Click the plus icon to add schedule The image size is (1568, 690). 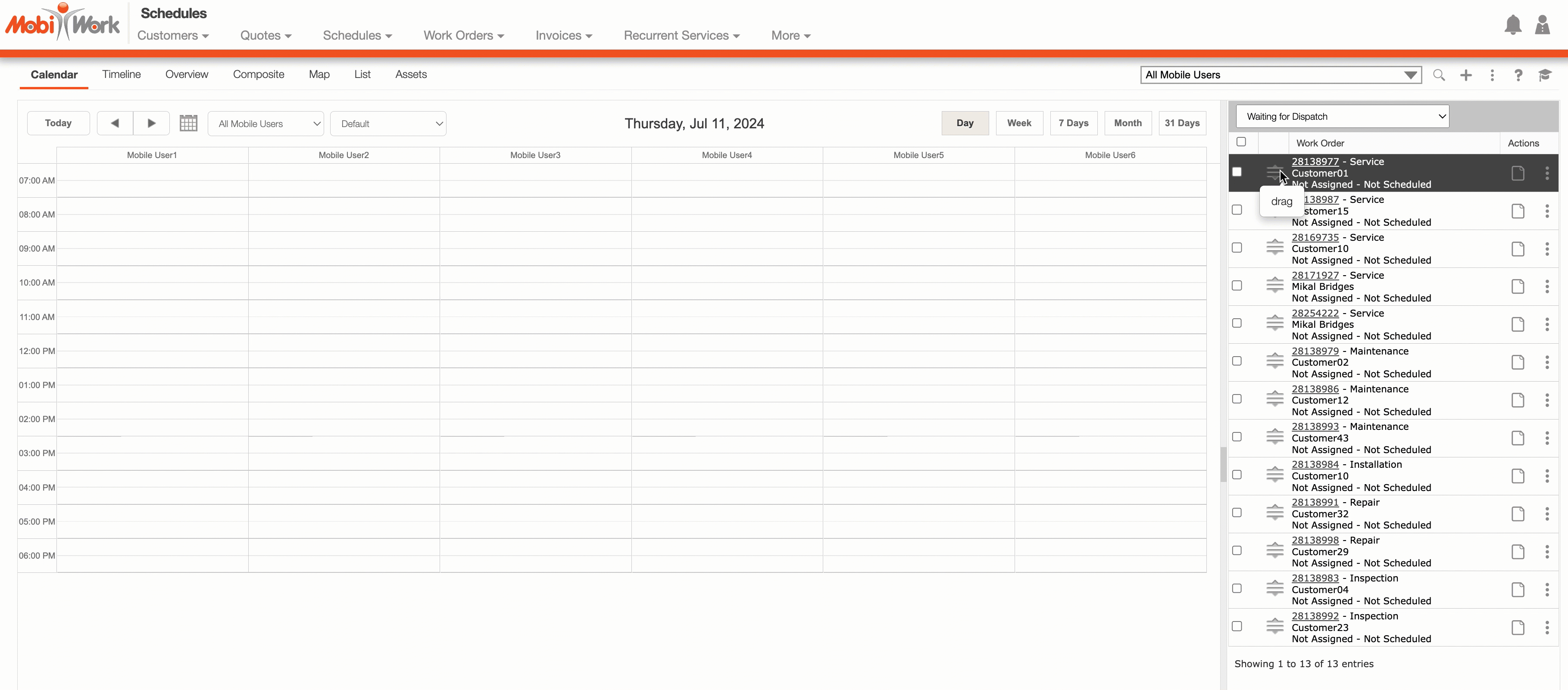(x=1466, y=75)
